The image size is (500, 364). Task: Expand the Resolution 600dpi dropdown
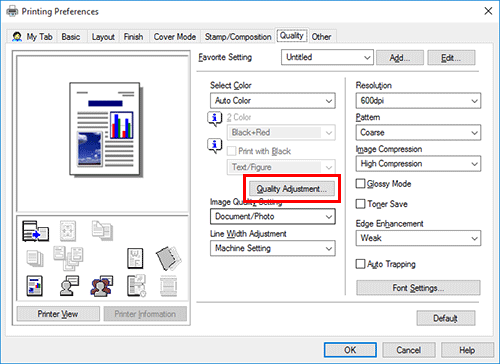tap(418, 101)
